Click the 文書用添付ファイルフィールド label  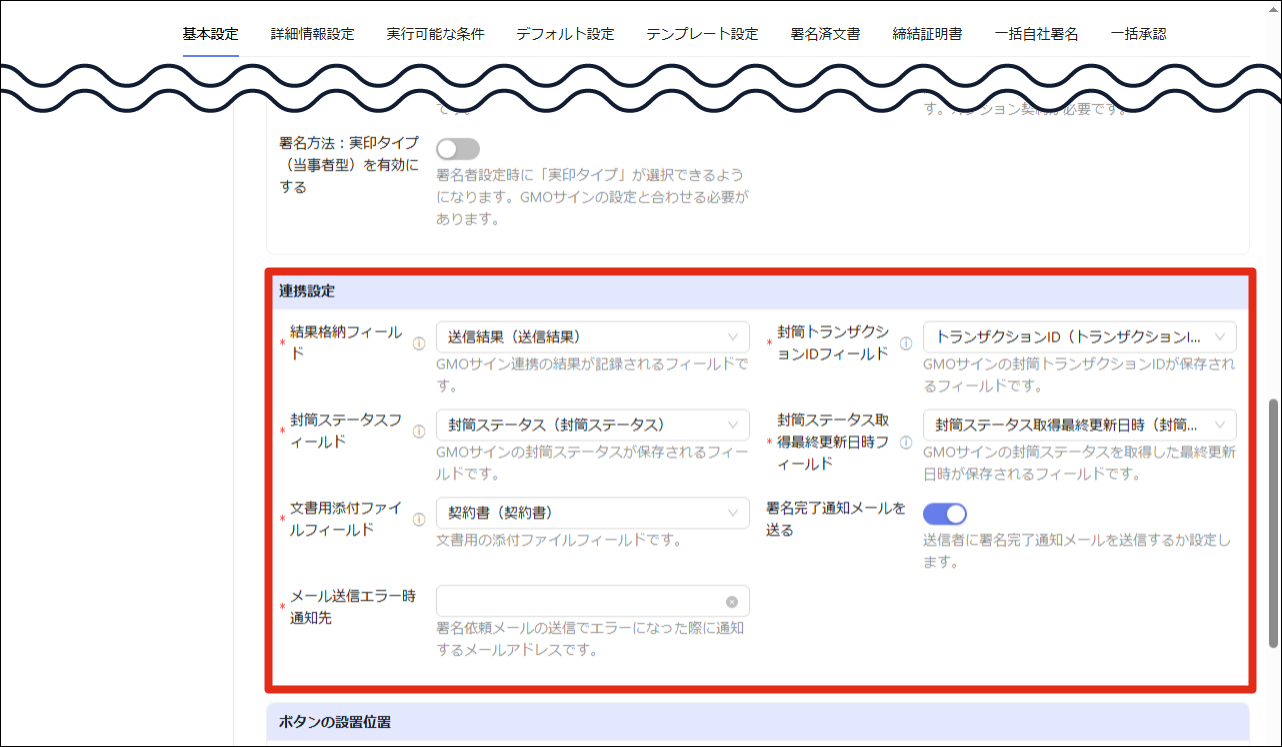[346, 519]
